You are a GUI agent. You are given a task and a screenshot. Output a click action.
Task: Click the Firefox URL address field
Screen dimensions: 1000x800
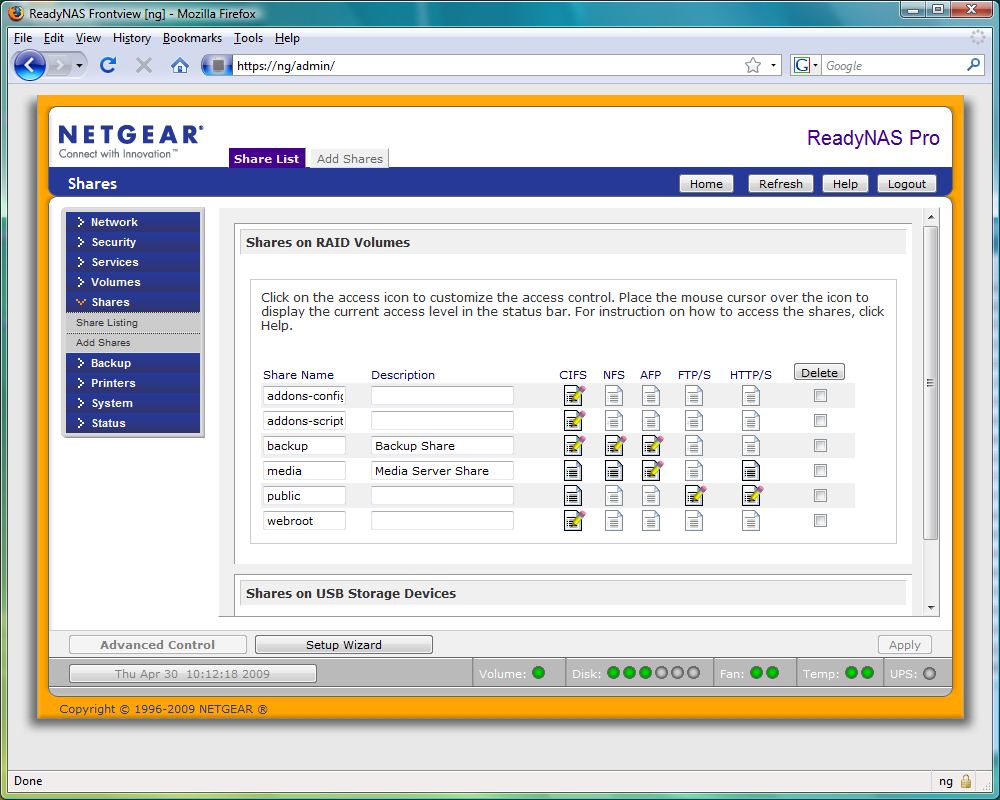point(487,65)
